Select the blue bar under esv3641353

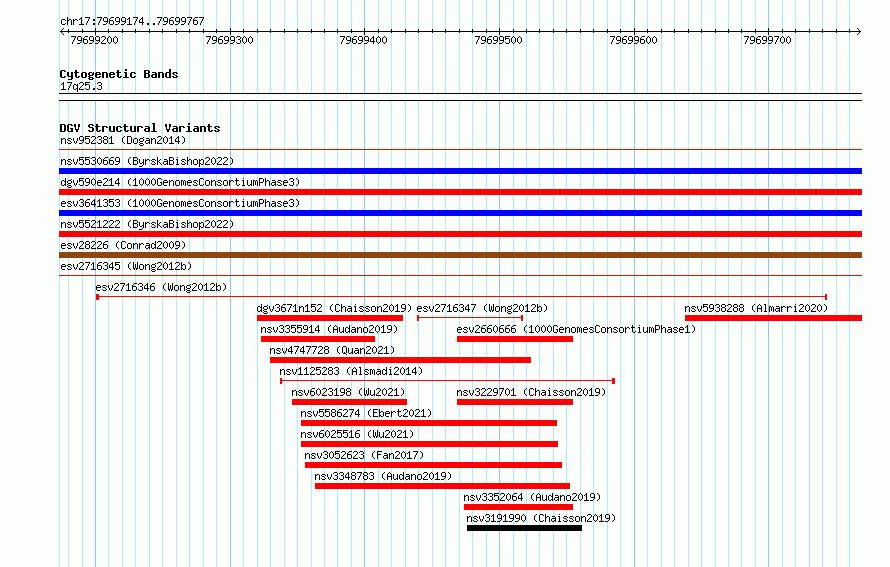460,213
